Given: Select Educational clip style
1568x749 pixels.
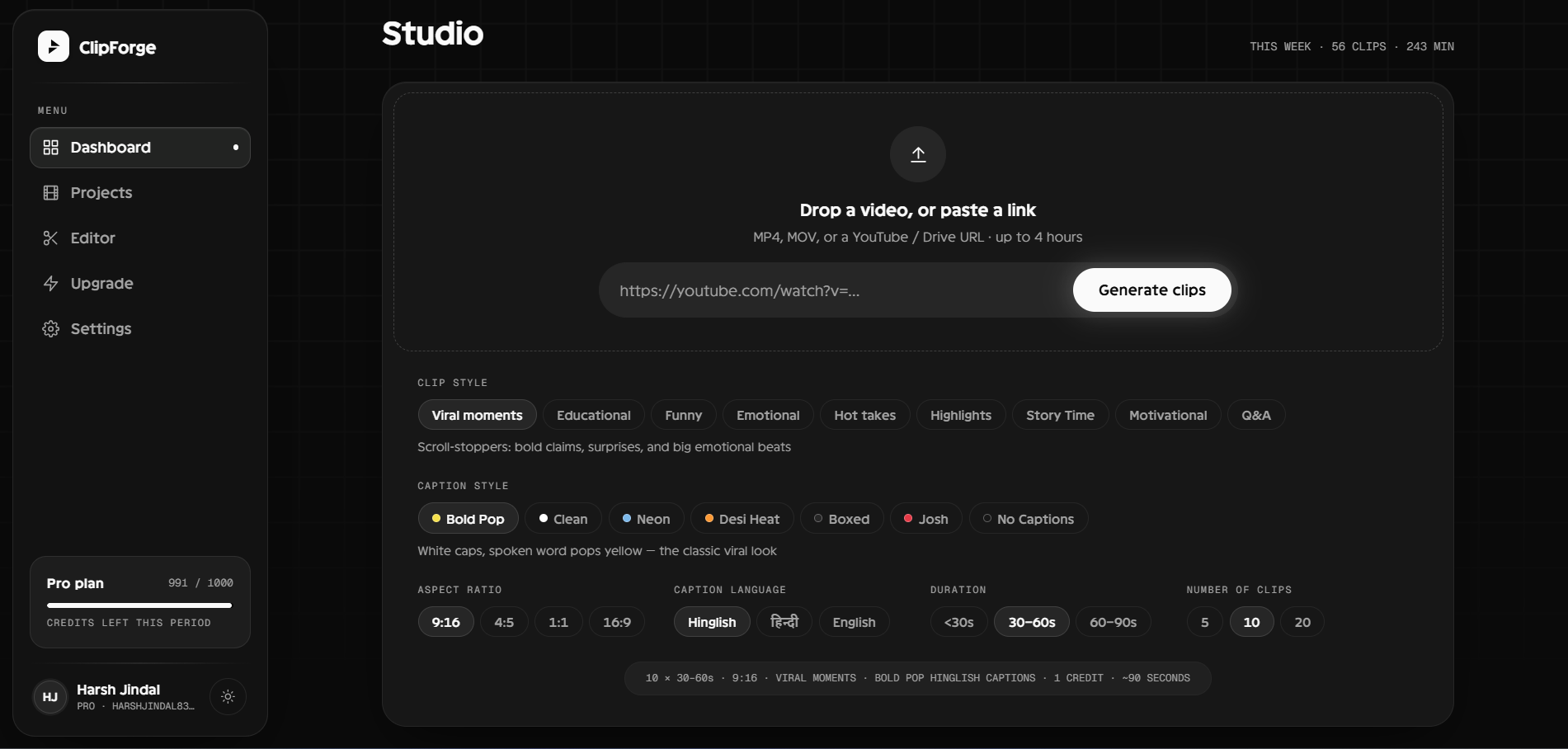Looking at the screenshot, I should click(593, 415).
